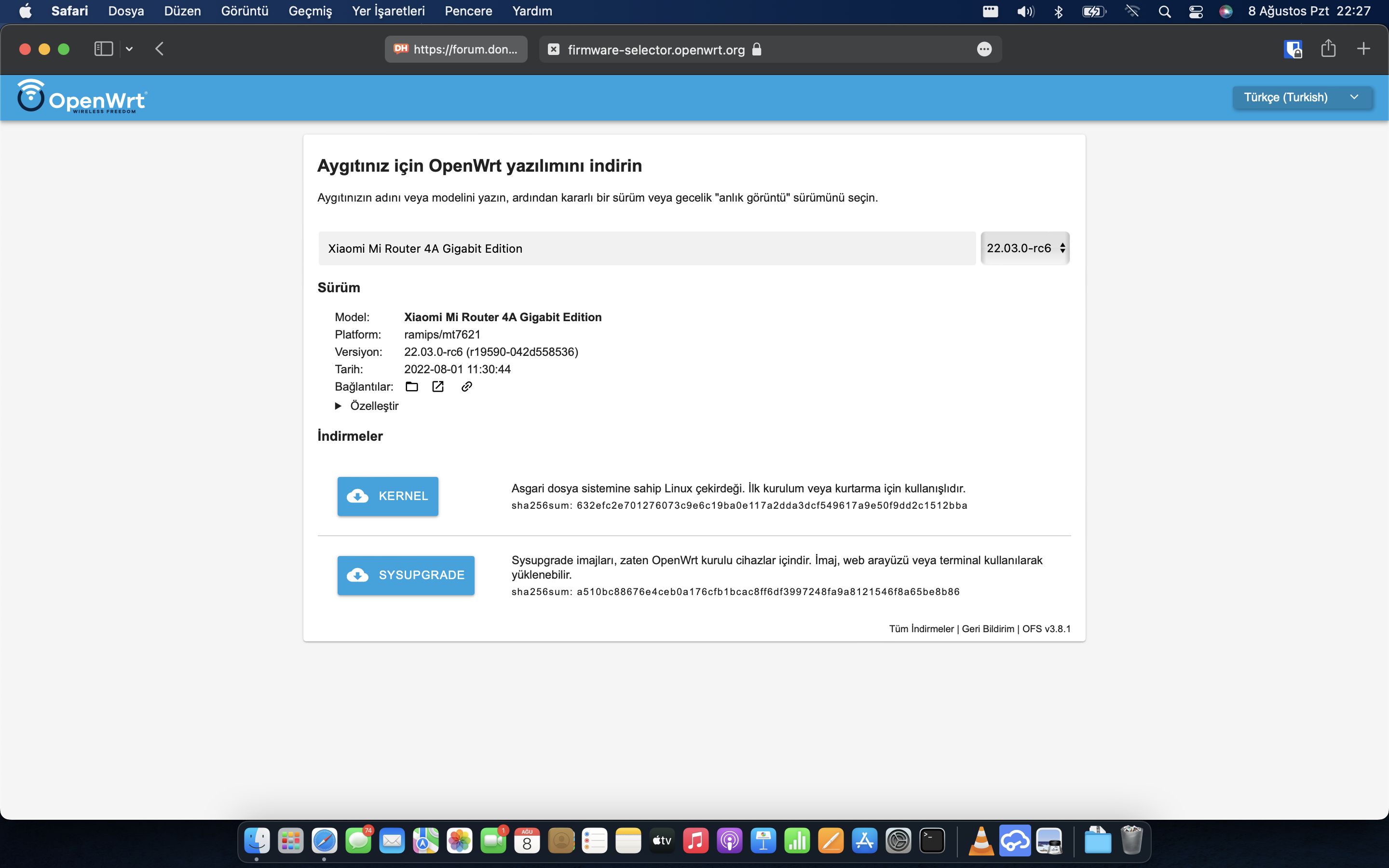The width and height of the screenshot is (1389, 868).
Task: Click the Bluetooth icon in the menu bar
Action: click(x=1059, y=12)
